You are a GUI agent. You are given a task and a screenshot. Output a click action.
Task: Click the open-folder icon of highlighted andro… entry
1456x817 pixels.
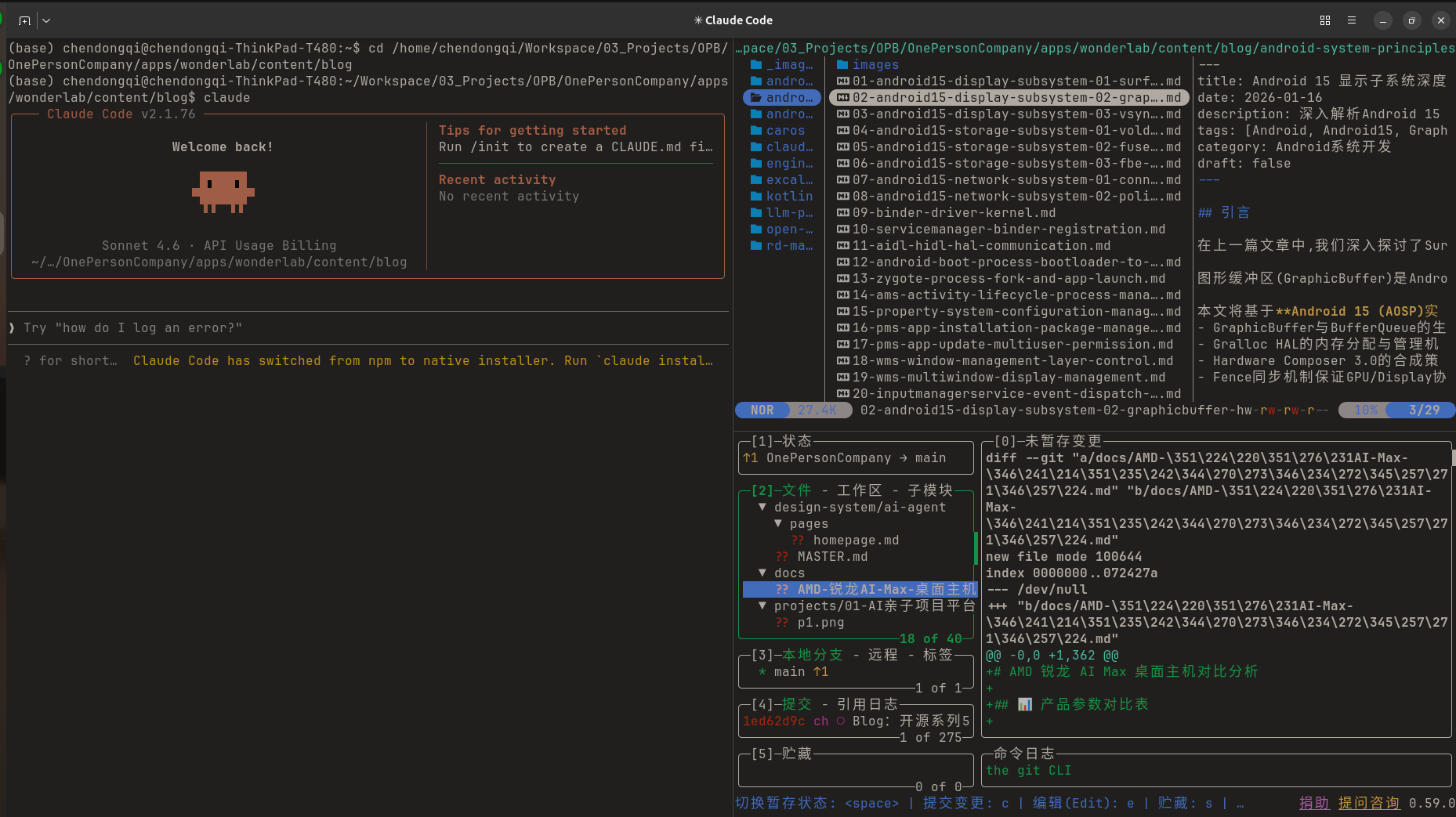[x=756, y=98]
